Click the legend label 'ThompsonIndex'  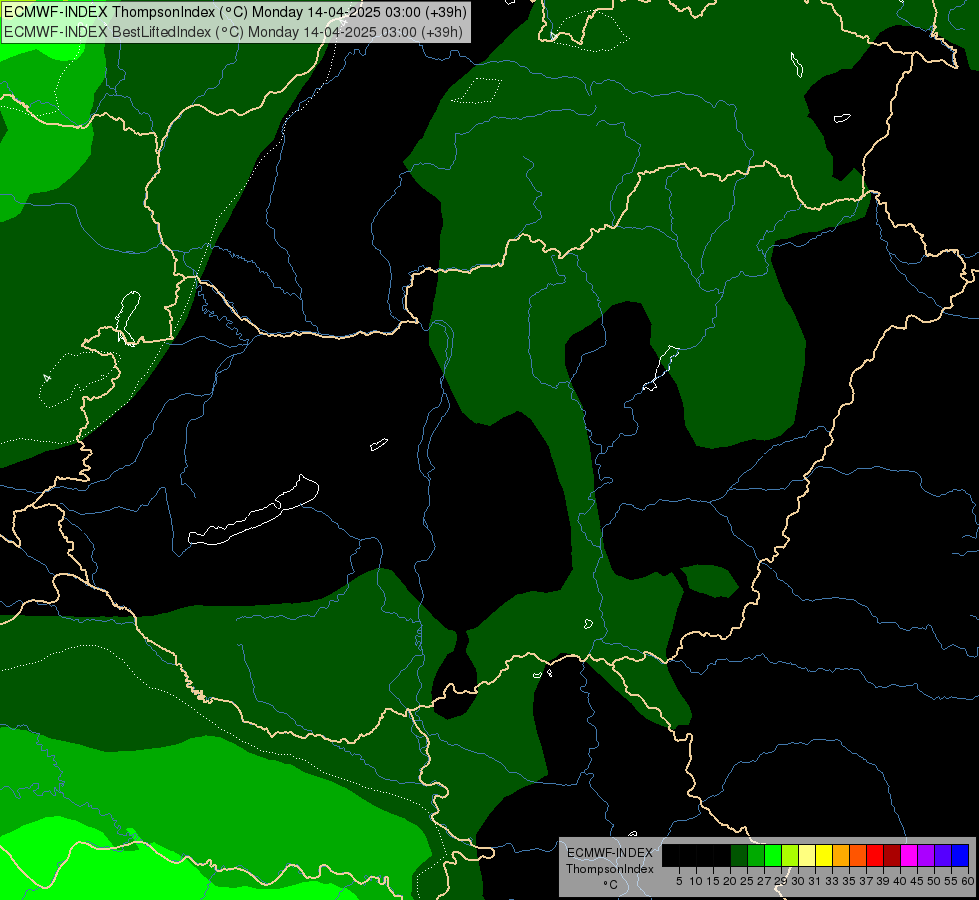pos(610,869)
